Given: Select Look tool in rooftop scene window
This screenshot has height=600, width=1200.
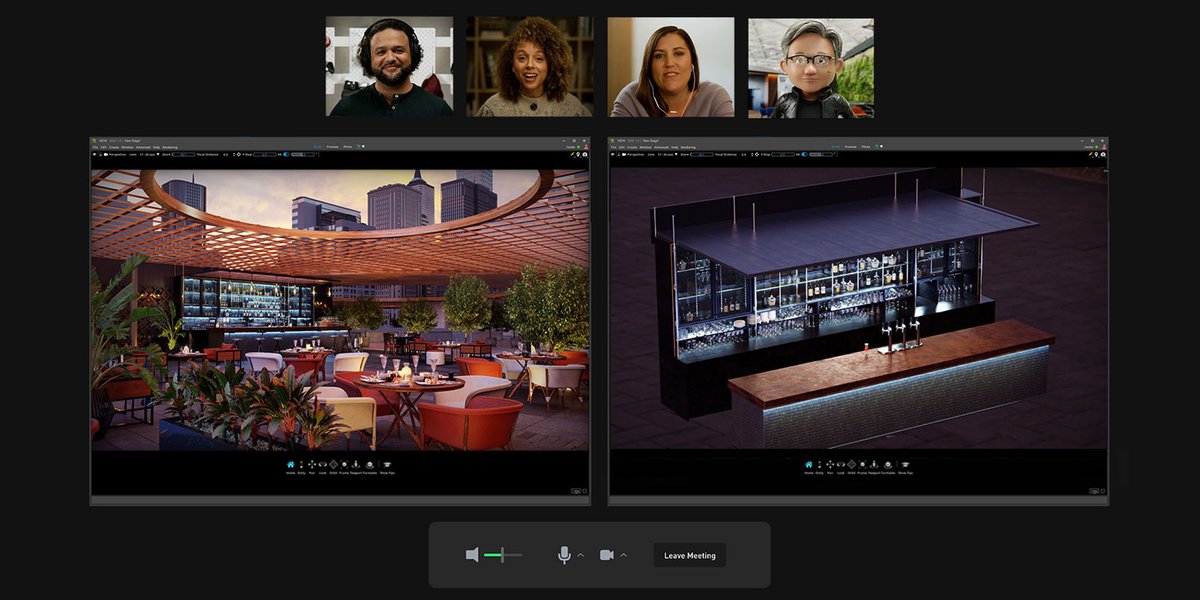Looking at the screenshot, I should (x=323, y=466).
